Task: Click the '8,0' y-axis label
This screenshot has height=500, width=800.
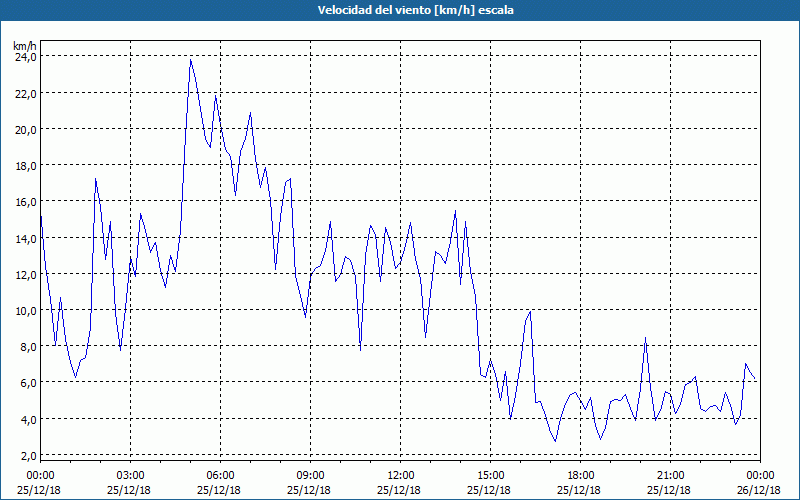Action: [x=28, y=347]
